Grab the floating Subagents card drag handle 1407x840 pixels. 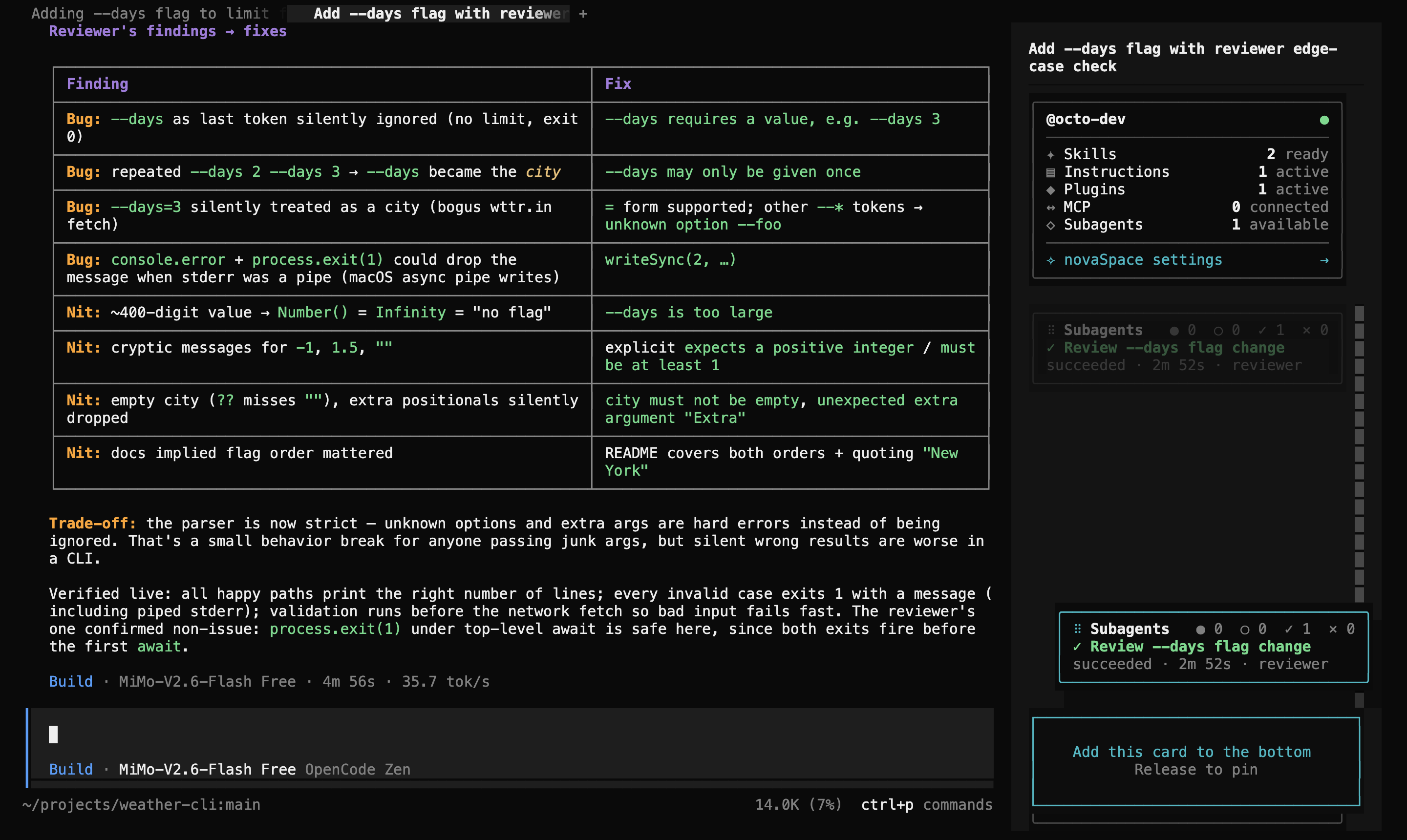[1077, 629]
